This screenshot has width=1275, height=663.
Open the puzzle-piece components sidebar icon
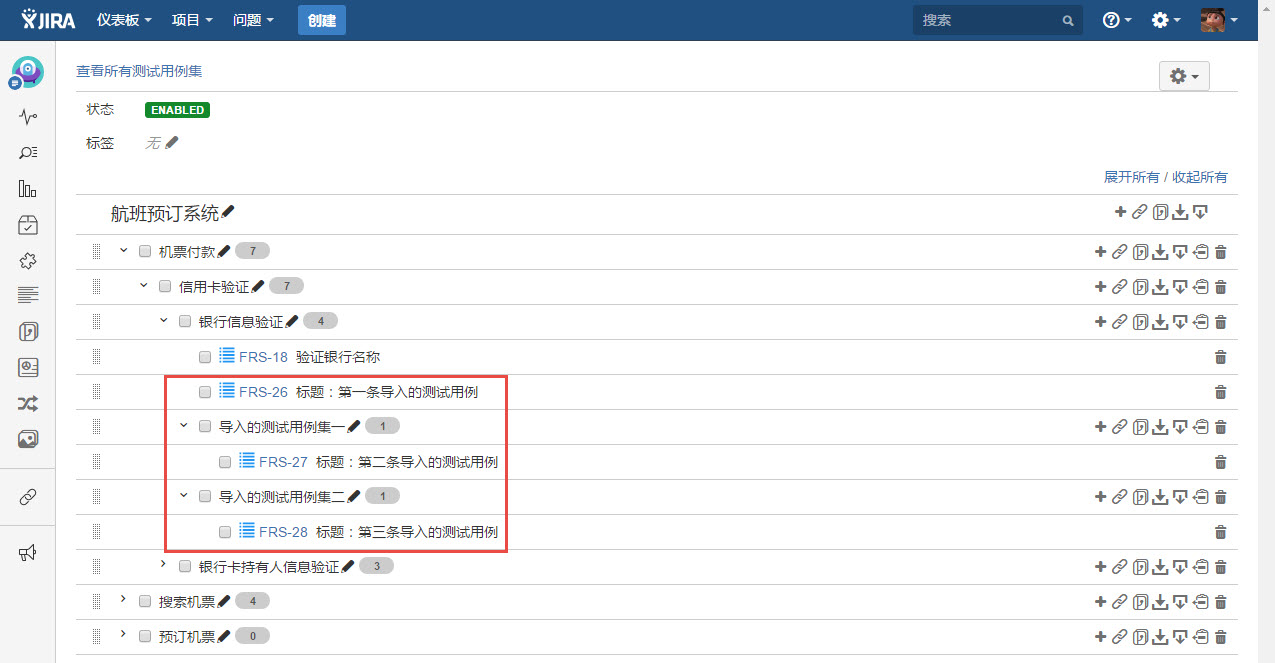tap(28, 261)
